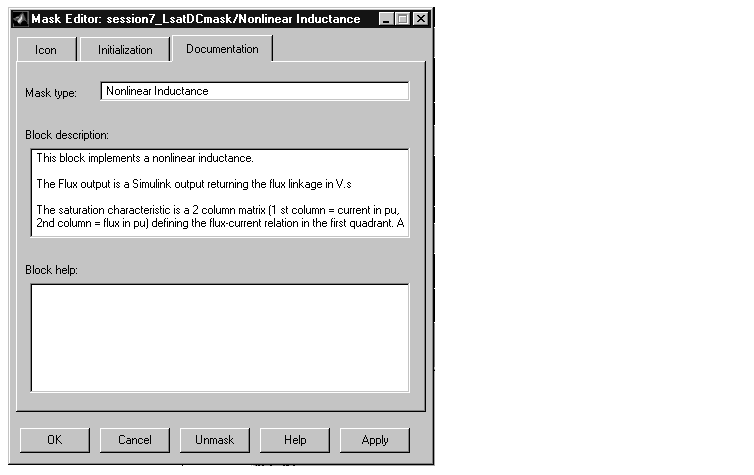Switch to the Icon tab

coord(46,50)
